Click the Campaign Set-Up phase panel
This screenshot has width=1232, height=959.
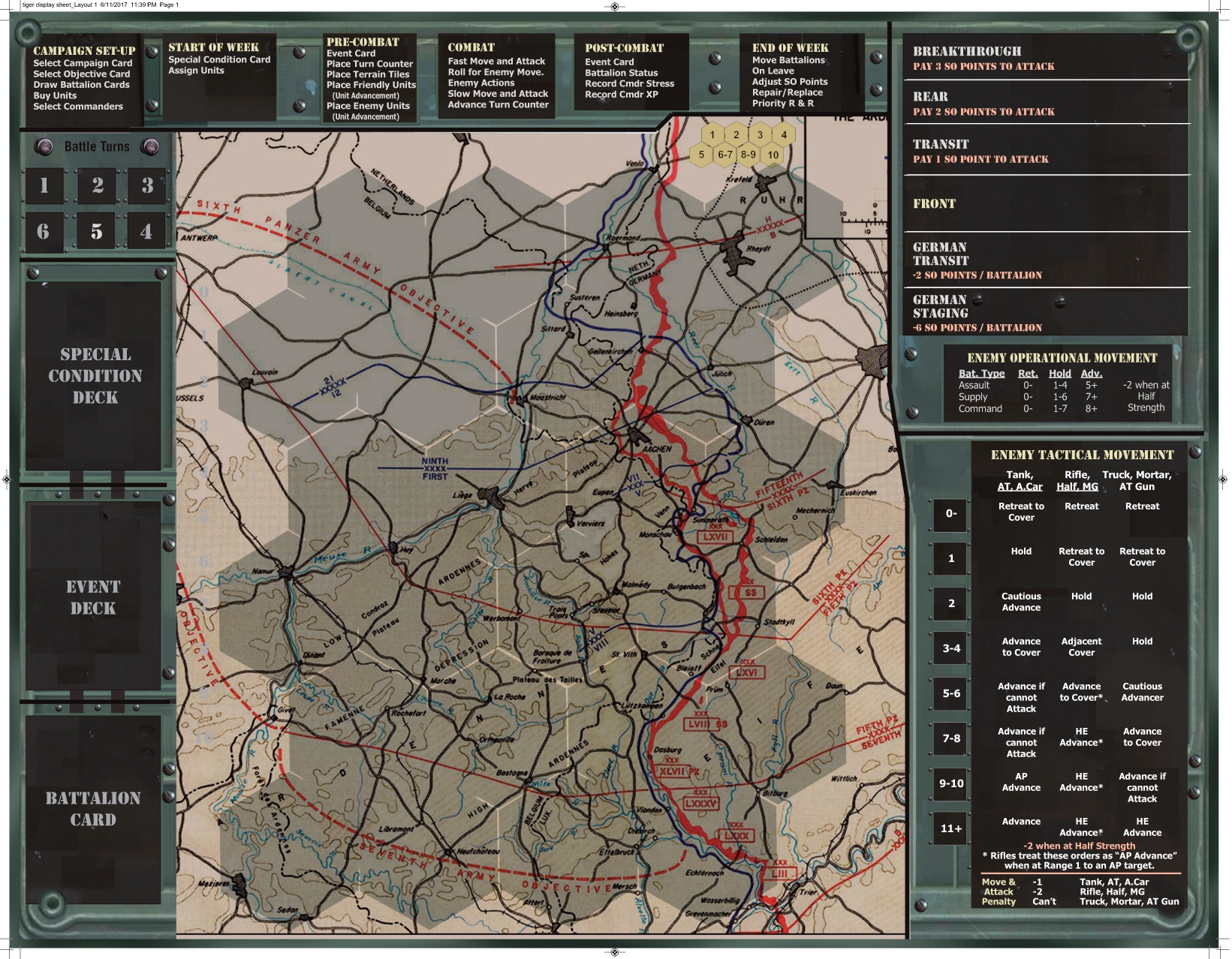click(83, 79)
